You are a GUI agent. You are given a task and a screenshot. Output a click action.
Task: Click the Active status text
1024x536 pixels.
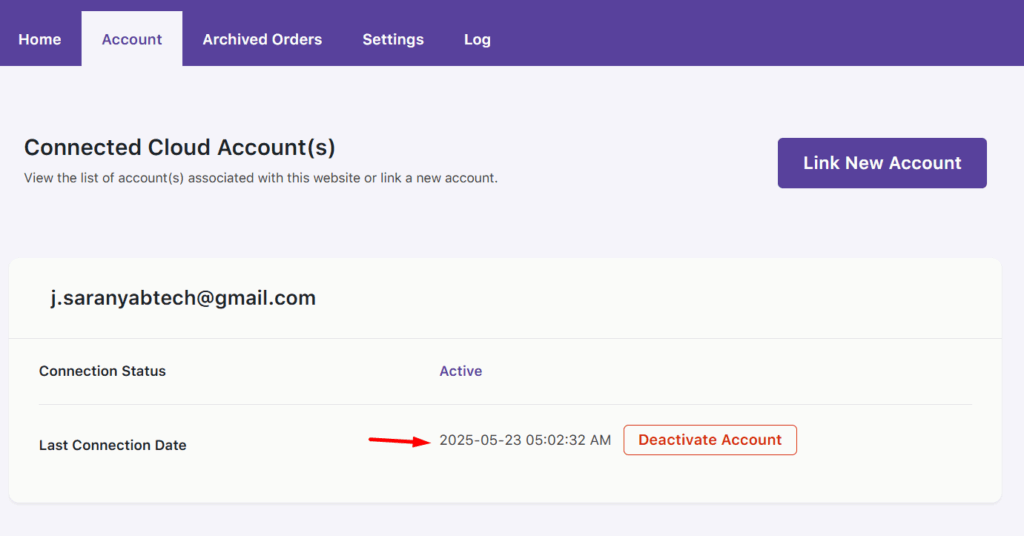tap(460, 371)
